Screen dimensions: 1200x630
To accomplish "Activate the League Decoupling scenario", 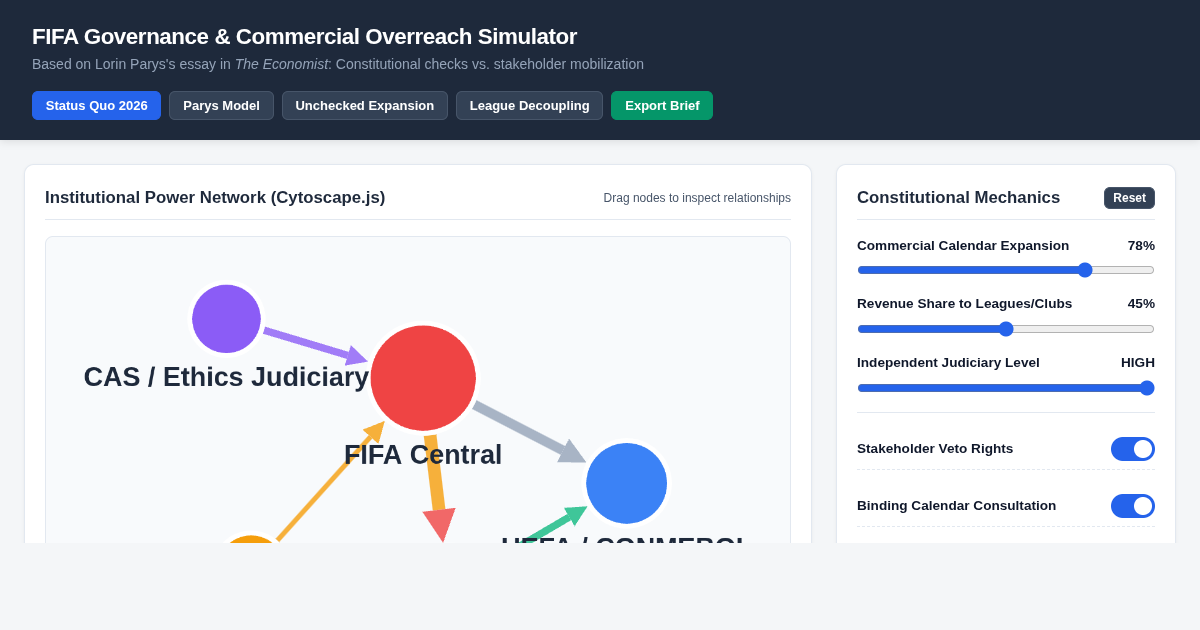I will [x=529, y=105].
